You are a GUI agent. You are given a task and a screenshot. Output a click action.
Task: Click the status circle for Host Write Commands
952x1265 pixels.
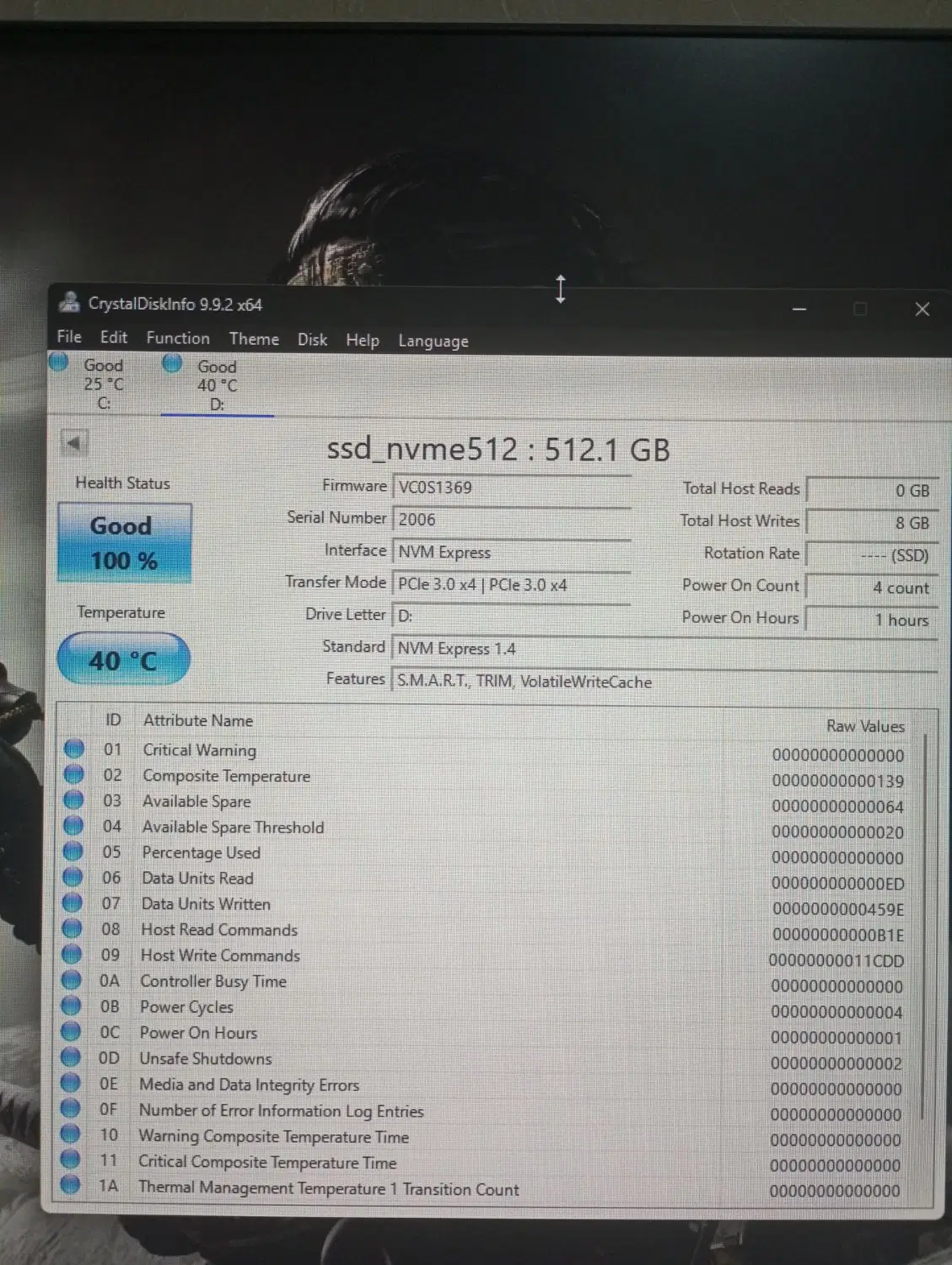click(73, 954)
